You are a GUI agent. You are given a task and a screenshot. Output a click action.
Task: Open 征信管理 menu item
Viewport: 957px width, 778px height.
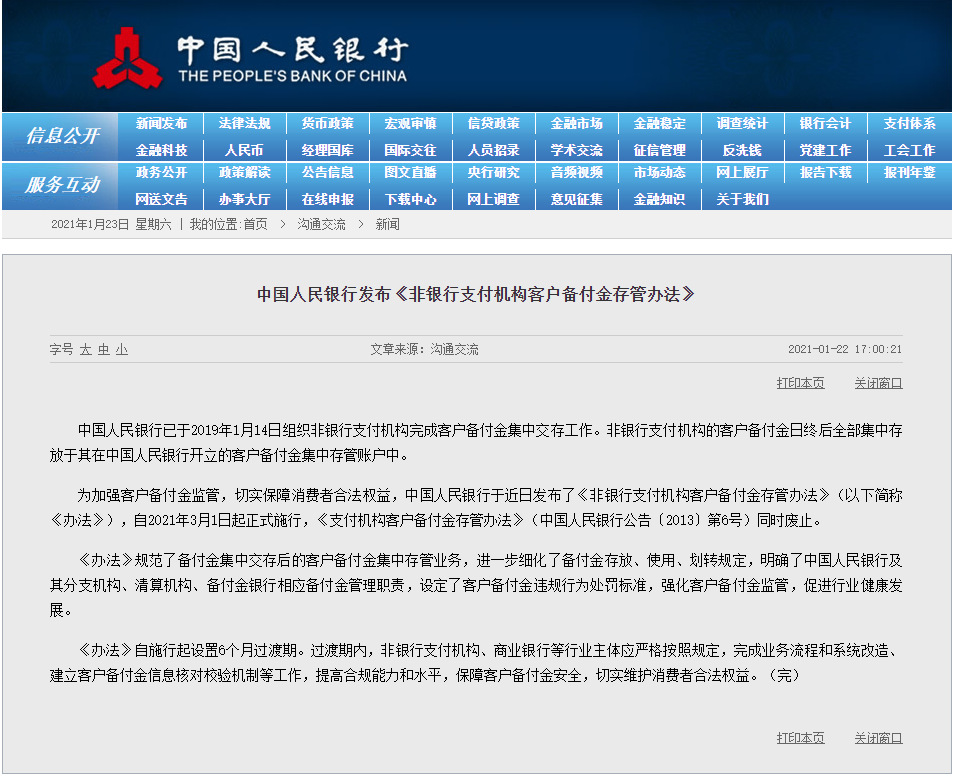[x=660, y=150]
